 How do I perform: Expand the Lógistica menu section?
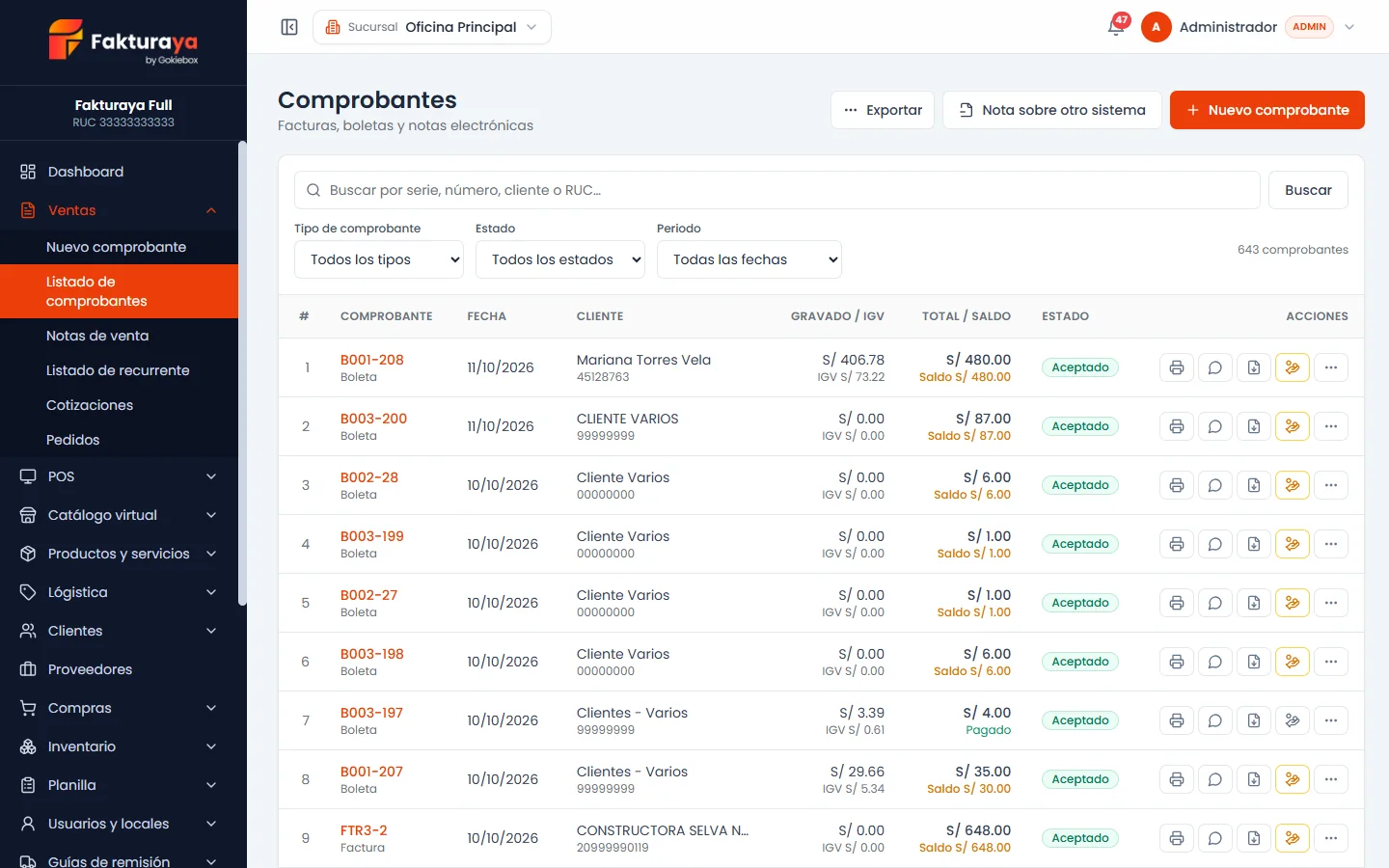click(x=119, y=592)
